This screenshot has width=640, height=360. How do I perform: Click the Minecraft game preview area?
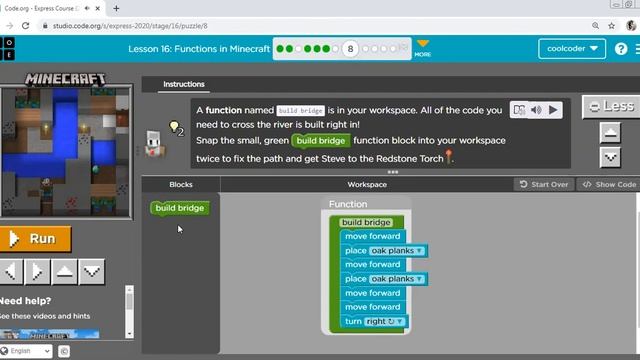[66, 152]
